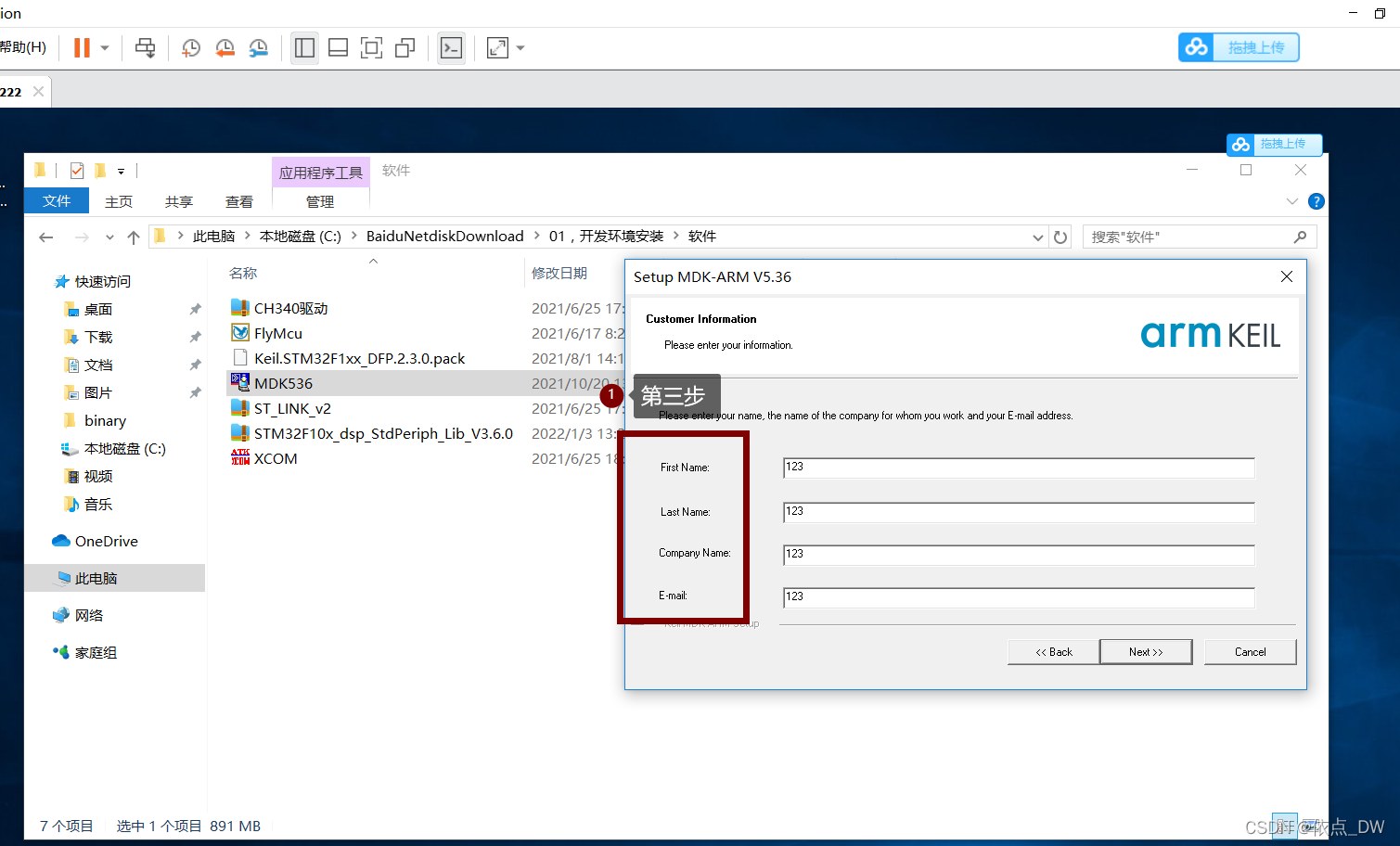This screenshot has width=1400, height=846.
Task: Toggle the show library sidebar icon
Action: pos(304,47)
